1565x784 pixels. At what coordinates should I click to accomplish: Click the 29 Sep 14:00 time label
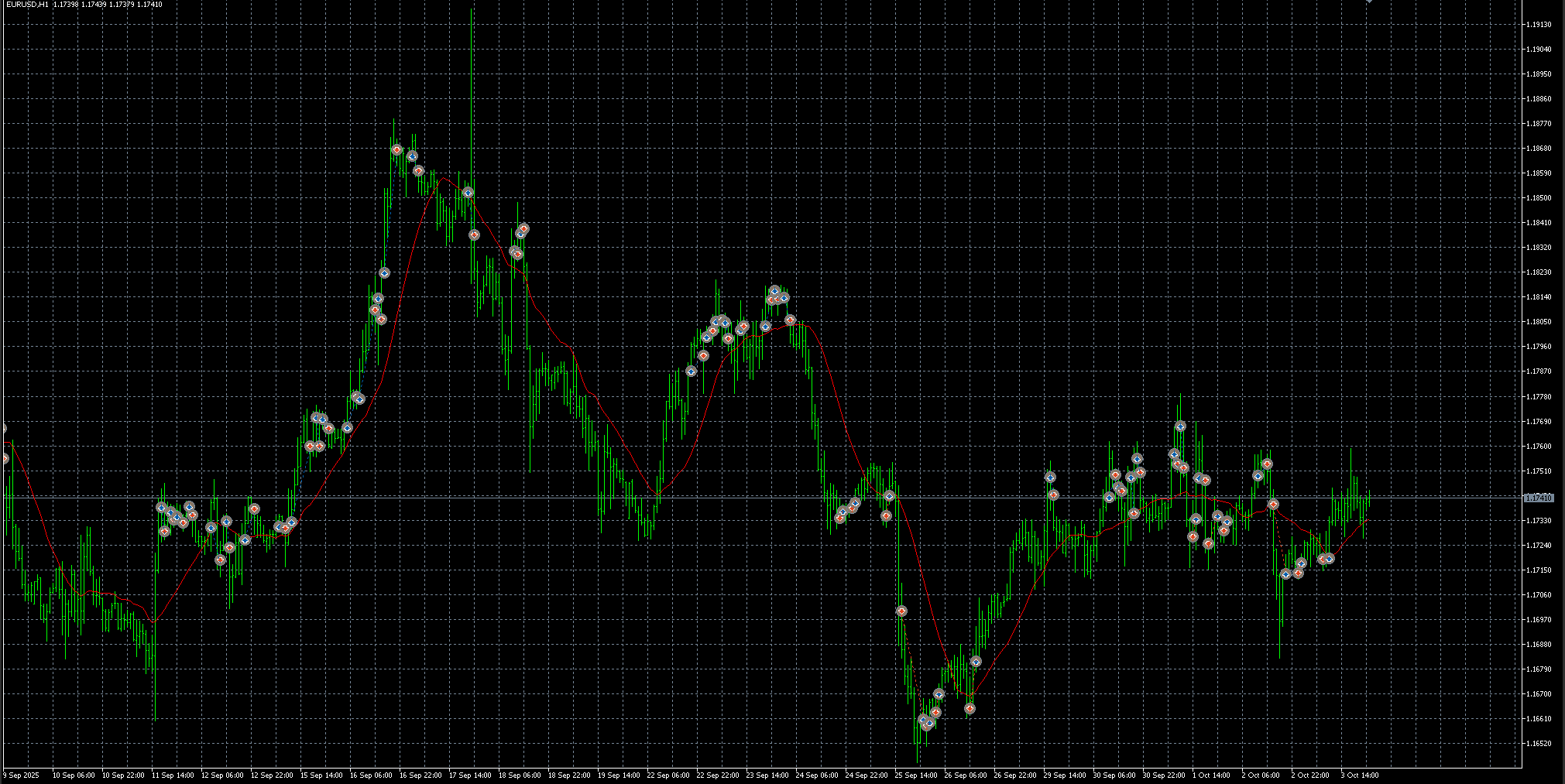1065,775
